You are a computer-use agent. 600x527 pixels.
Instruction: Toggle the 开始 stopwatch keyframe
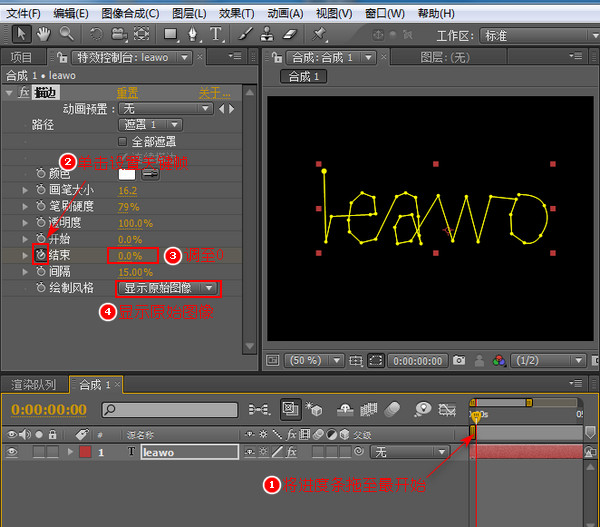coord(41,238)
